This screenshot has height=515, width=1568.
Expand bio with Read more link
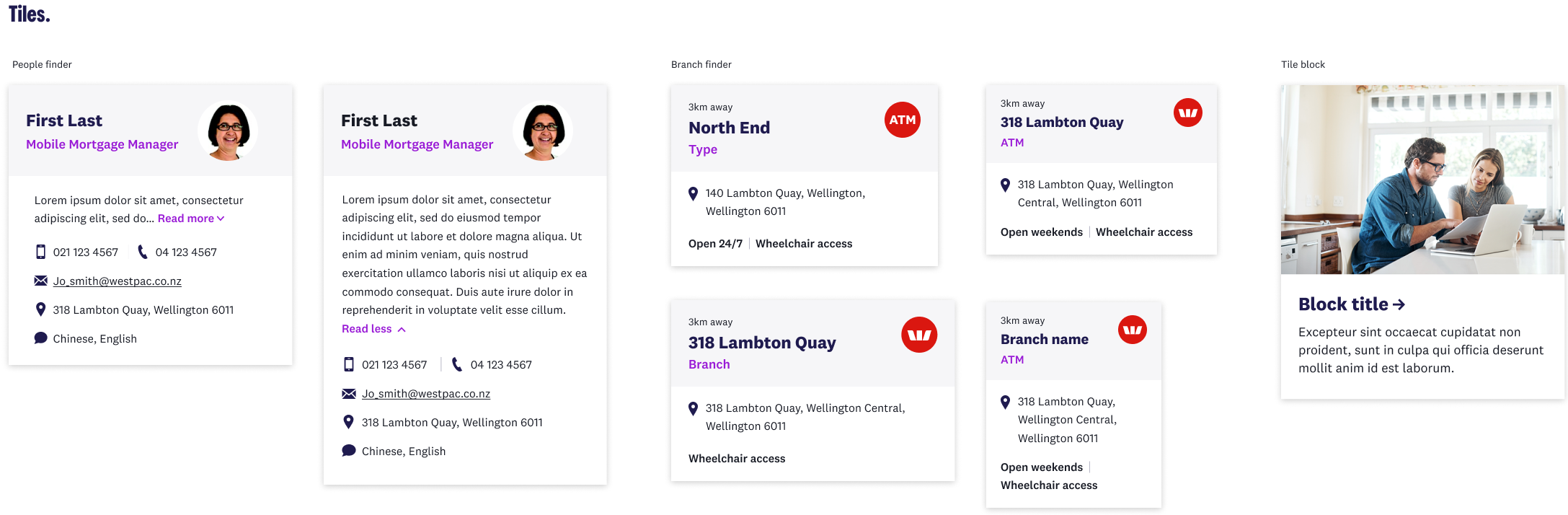click(191, 219)
